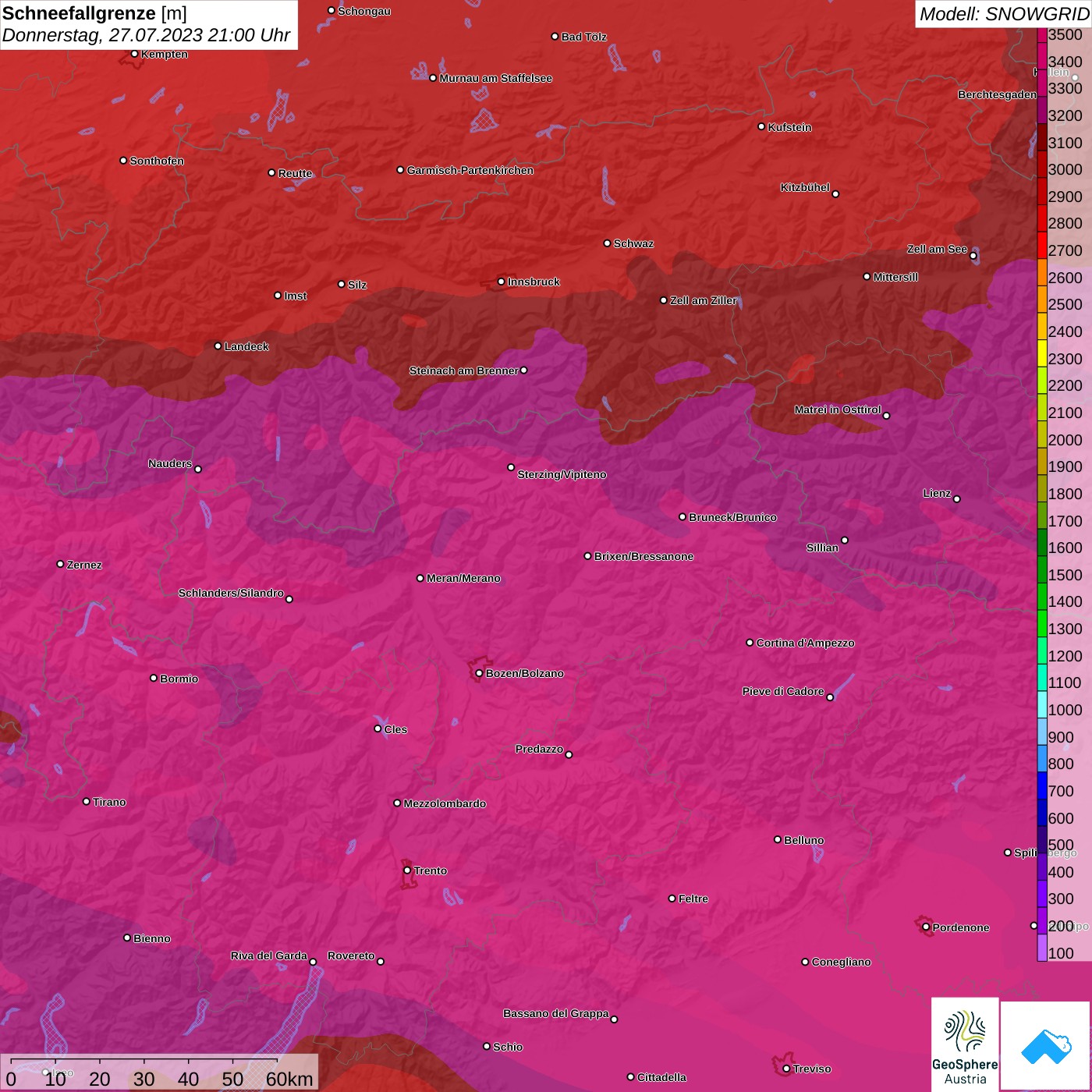Click the 'Schlanders/Silandro' label

[231, 593]
